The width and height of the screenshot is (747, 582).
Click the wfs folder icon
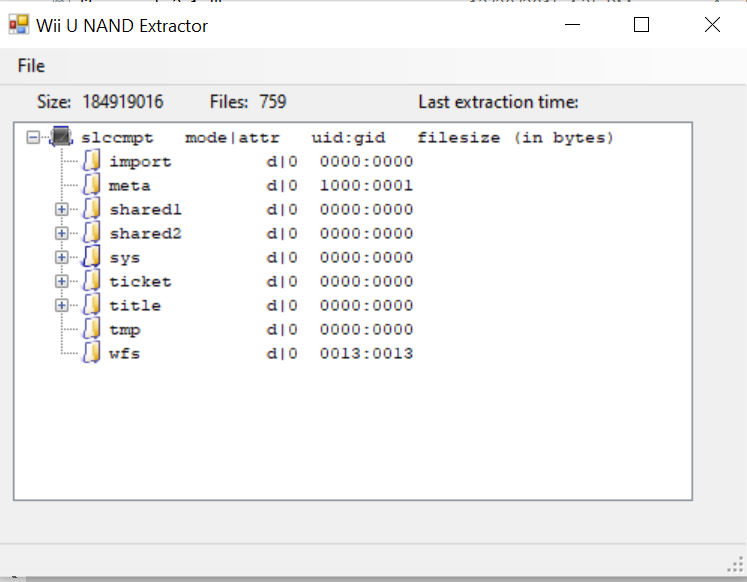[91, 353]
